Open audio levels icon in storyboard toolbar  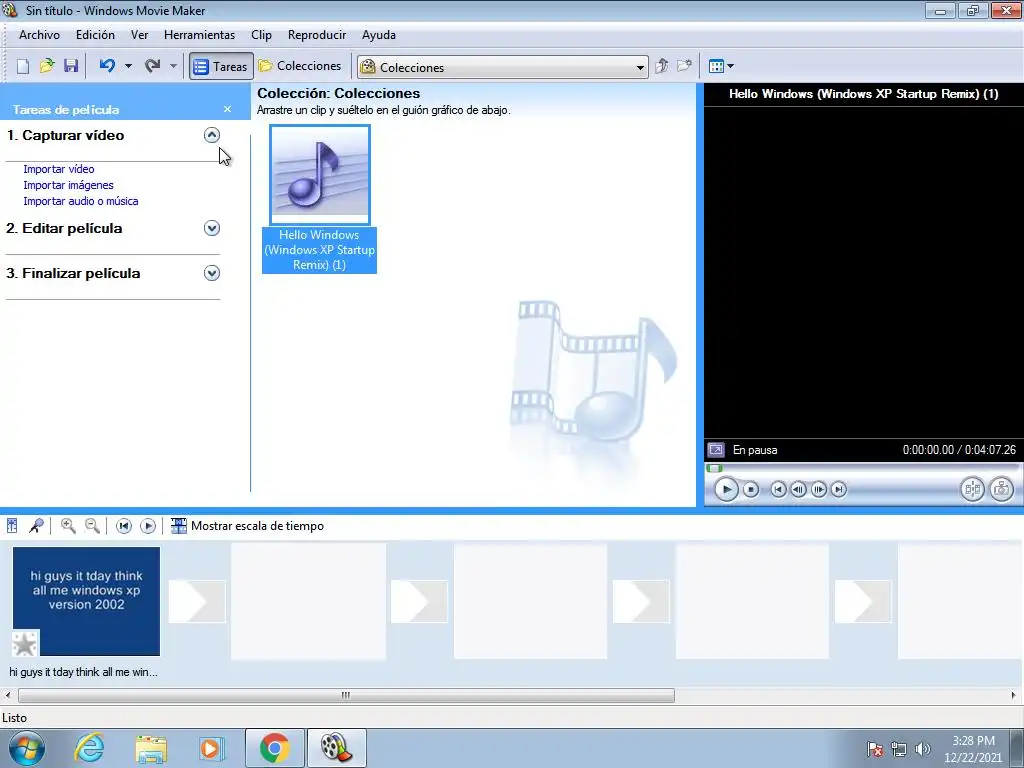pos(12,526)
